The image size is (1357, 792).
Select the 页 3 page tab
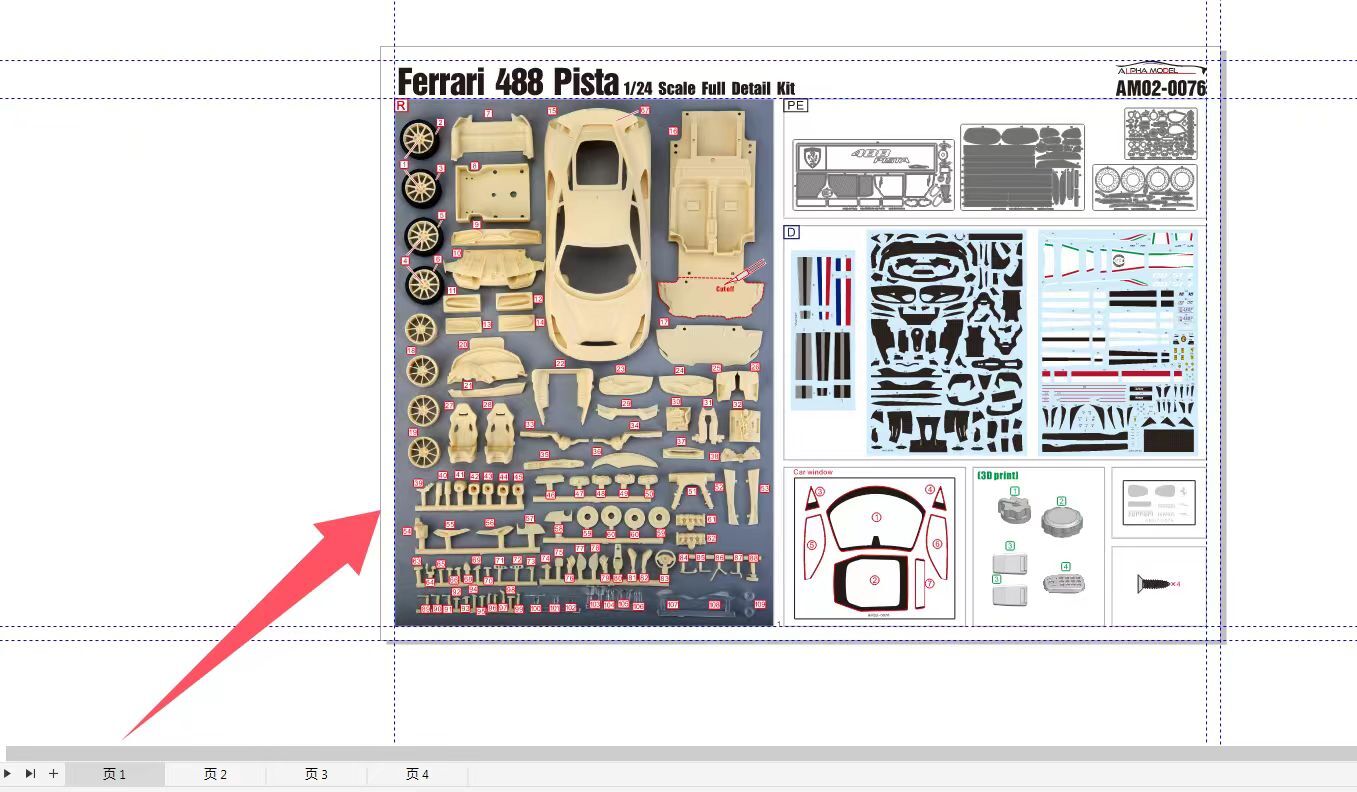[317, 774]
